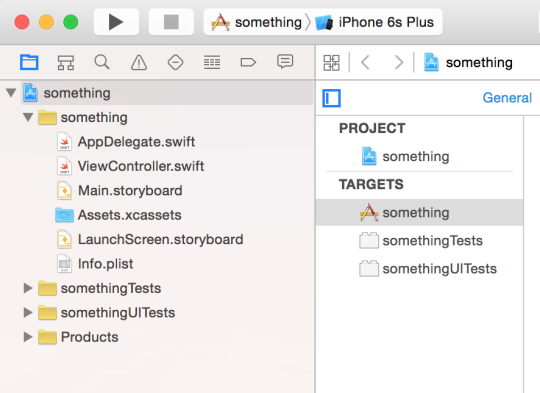Click the Assets.xcassets folder icon
This screenshot has width=540, height=393.
click(x=64, y=215)
